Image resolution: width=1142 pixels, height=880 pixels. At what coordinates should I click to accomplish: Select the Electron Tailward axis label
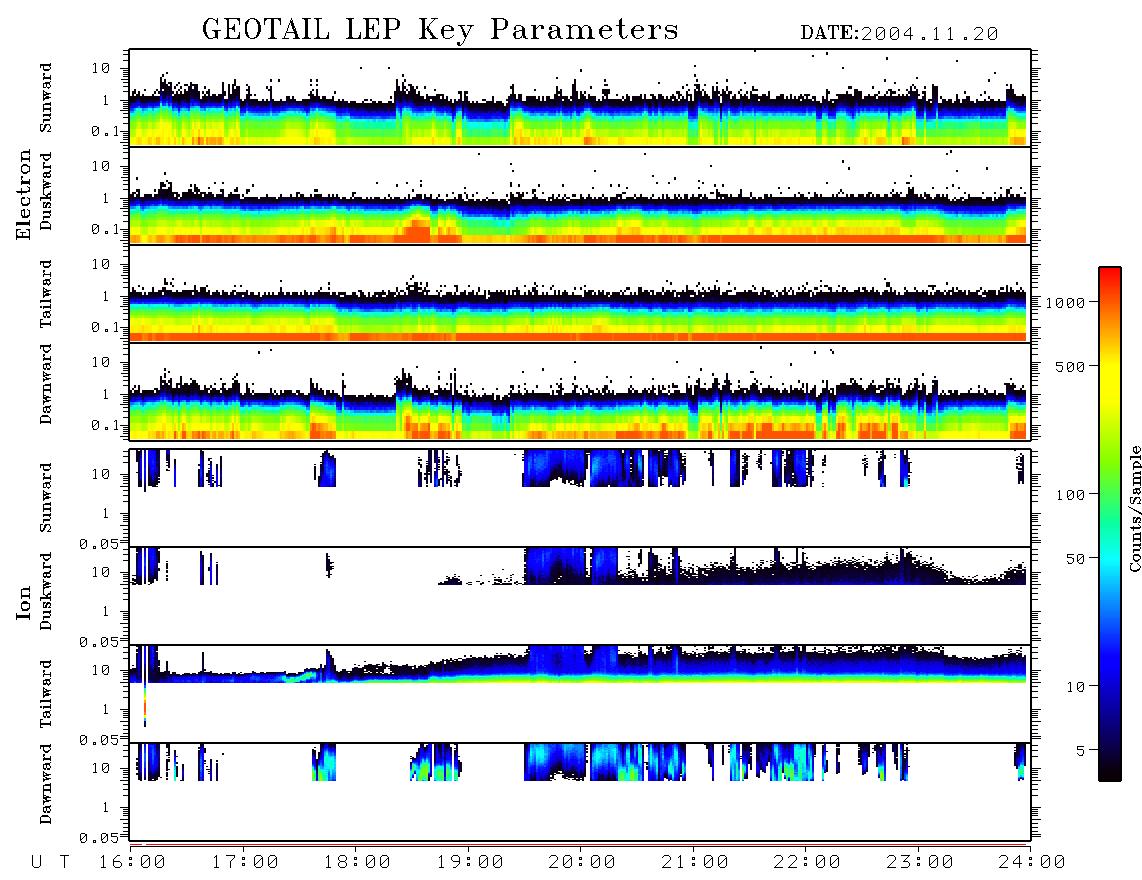[x=46, y=294]
